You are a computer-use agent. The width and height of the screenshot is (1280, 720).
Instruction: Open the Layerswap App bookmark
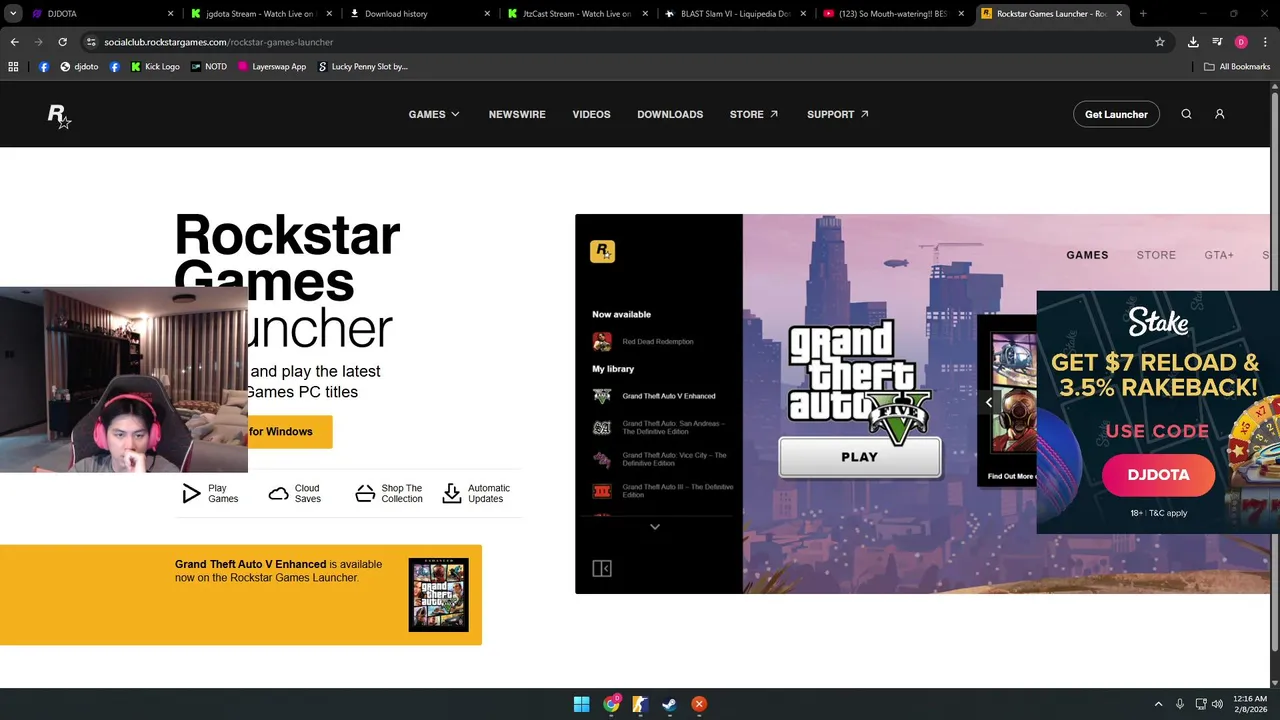[x=272, y=67]
